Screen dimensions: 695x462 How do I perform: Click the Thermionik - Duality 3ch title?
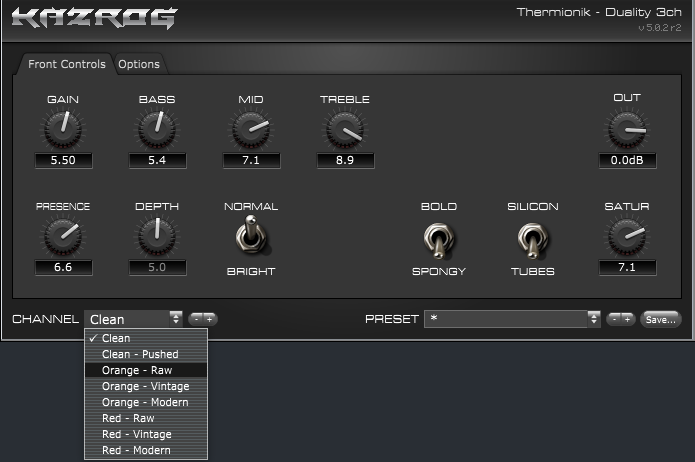click(x=599, y=12)
